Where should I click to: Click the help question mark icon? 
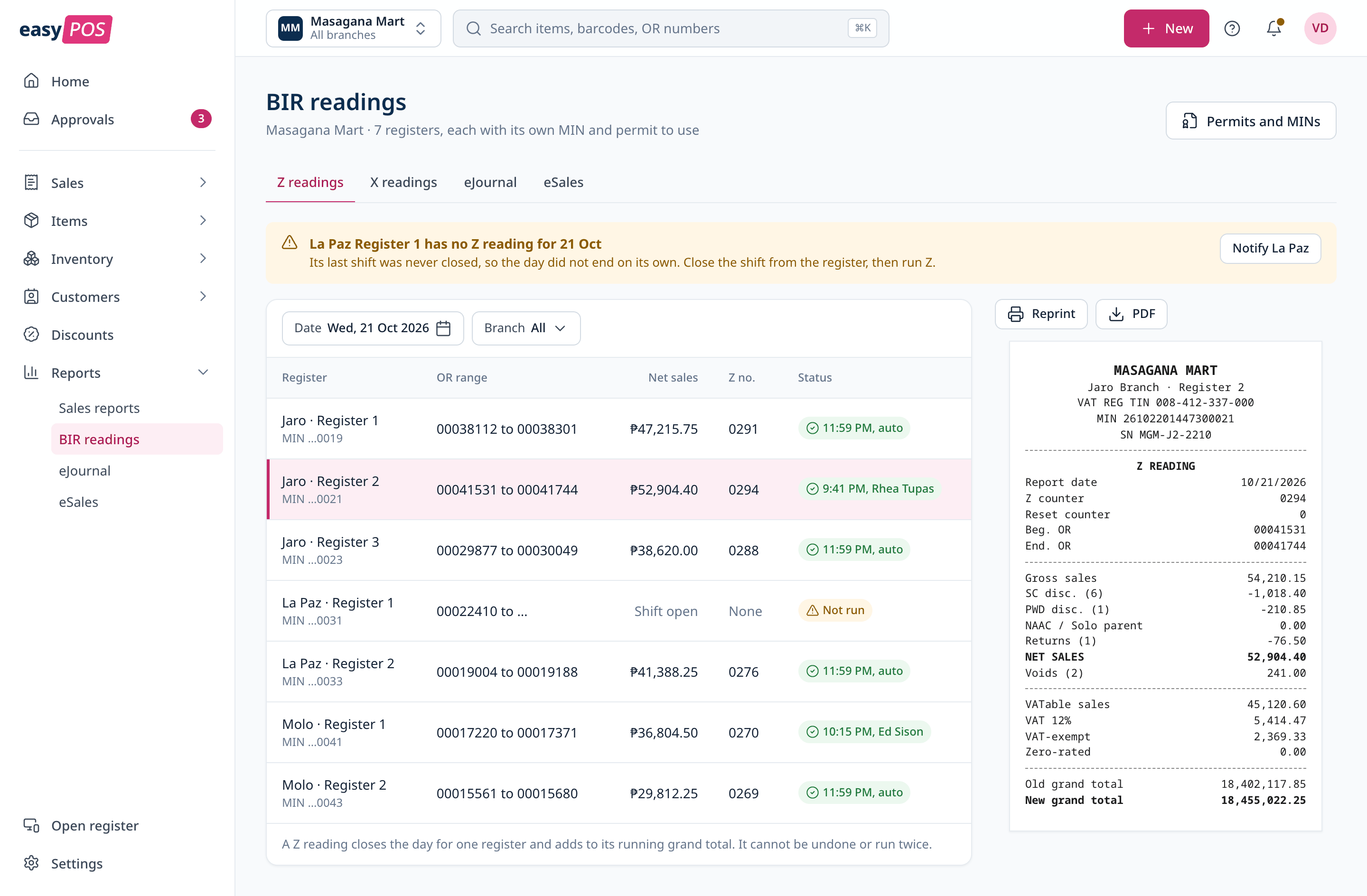point(1231,28)
